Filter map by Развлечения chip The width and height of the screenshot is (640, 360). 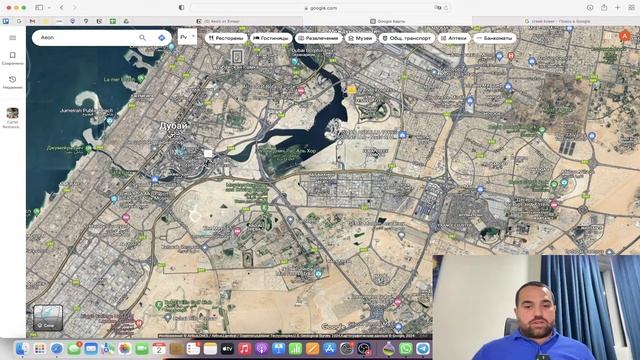pyautogui.click(x=318, y=38)
